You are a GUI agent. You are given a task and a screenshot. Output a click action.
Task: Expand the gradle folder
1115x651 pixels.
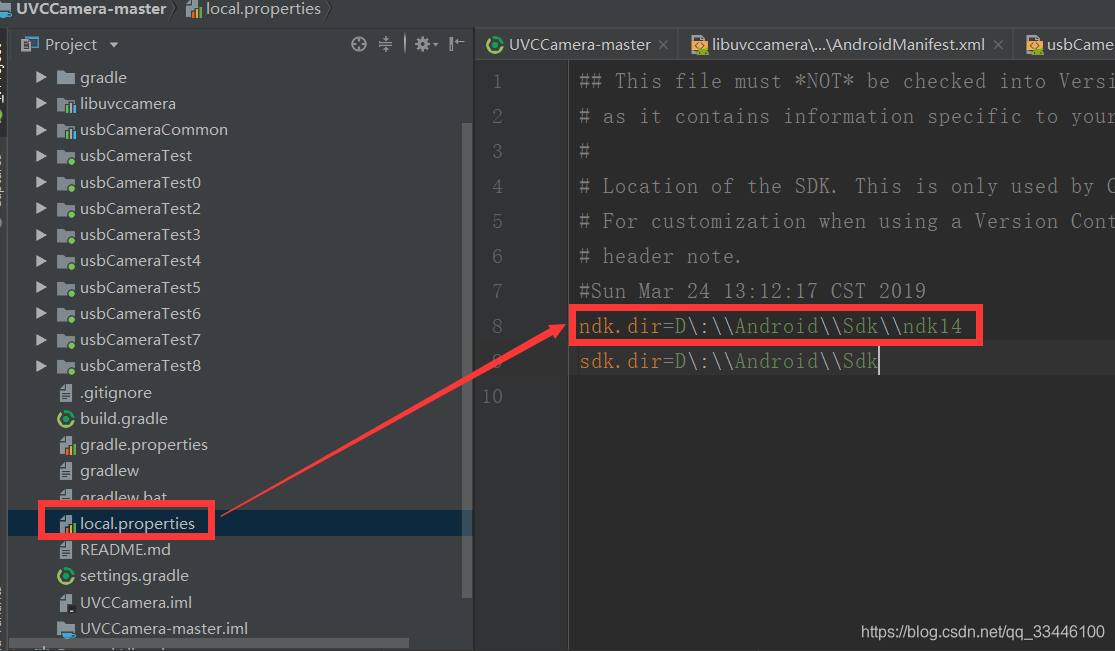(x=41, y=77)
